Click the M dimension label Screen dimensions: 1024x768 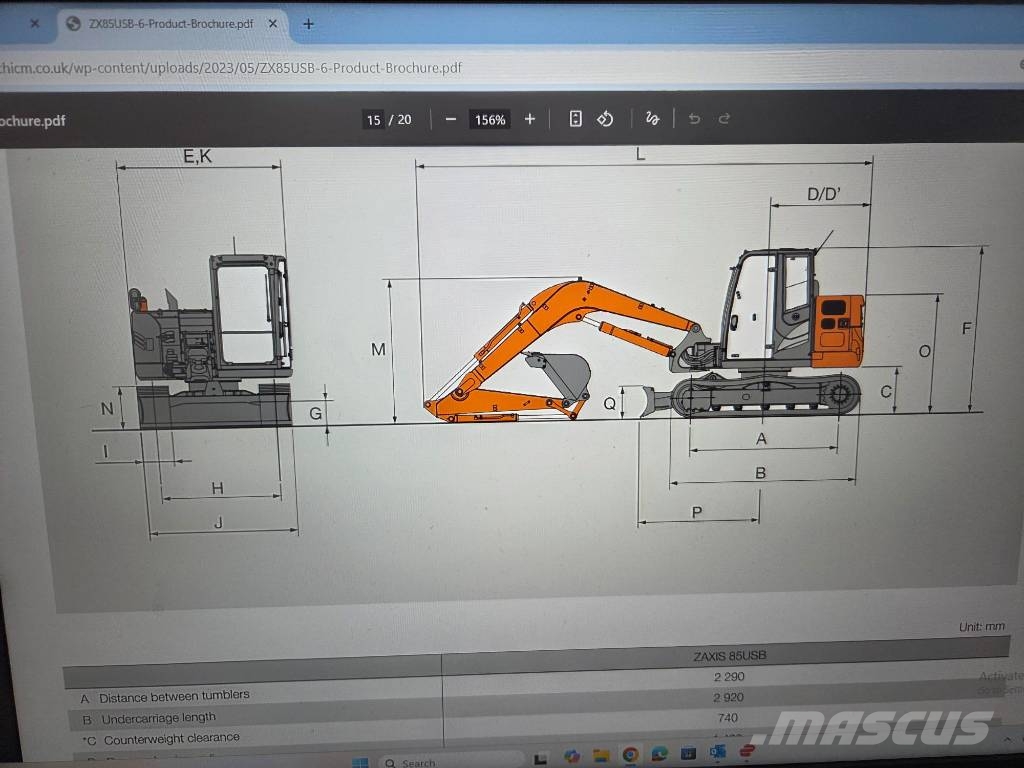pyautogui.click(x=378, y=349)
